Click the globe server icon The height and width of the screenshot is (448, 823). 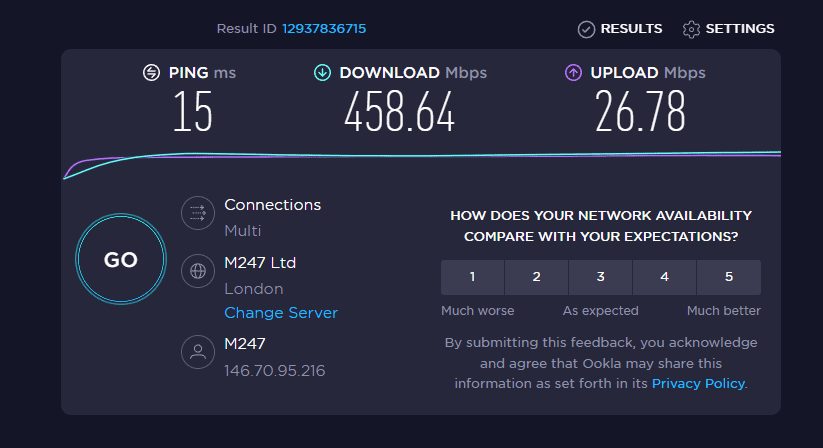point(197,271)
